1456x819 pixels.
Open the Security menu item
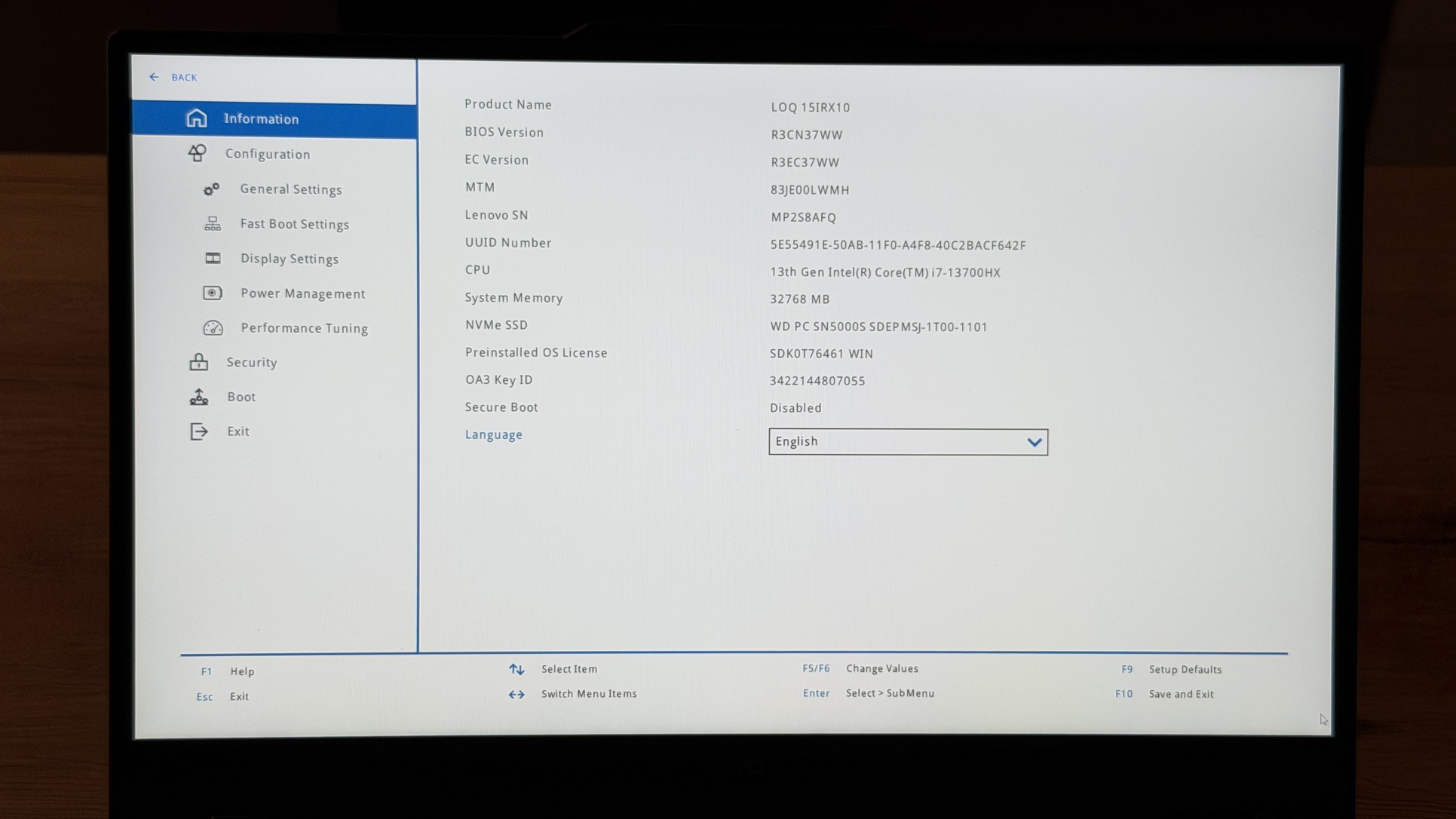252,363
